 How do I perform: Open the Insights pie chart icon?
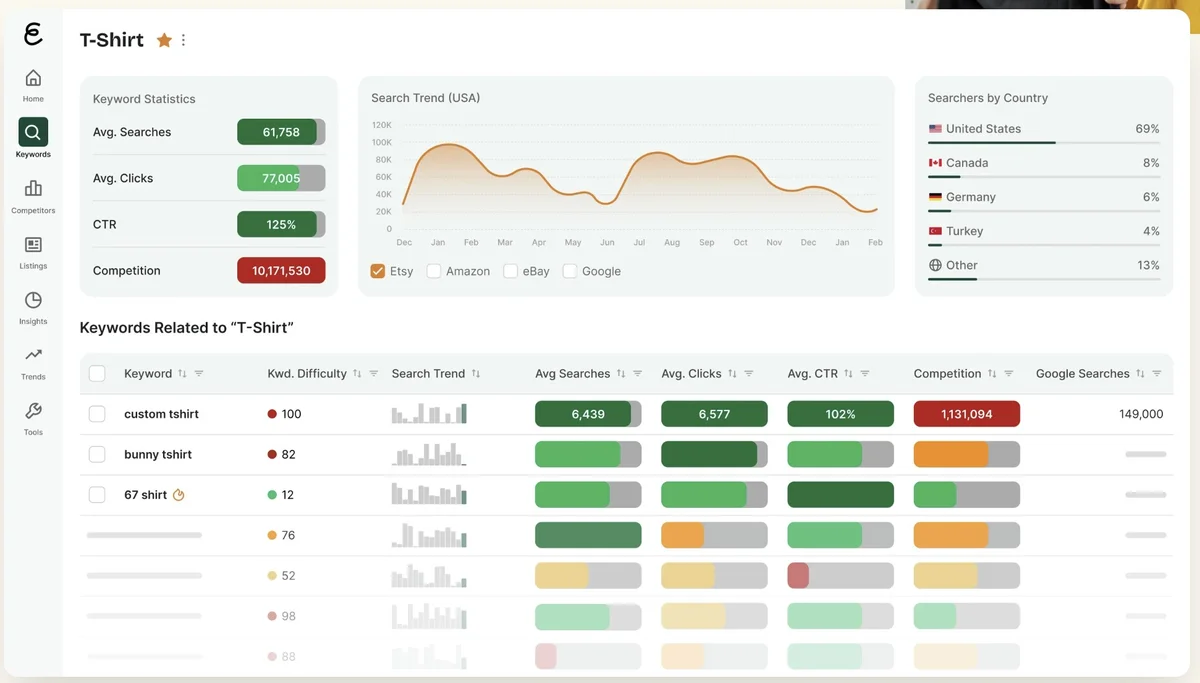click(x=33, y=300)
